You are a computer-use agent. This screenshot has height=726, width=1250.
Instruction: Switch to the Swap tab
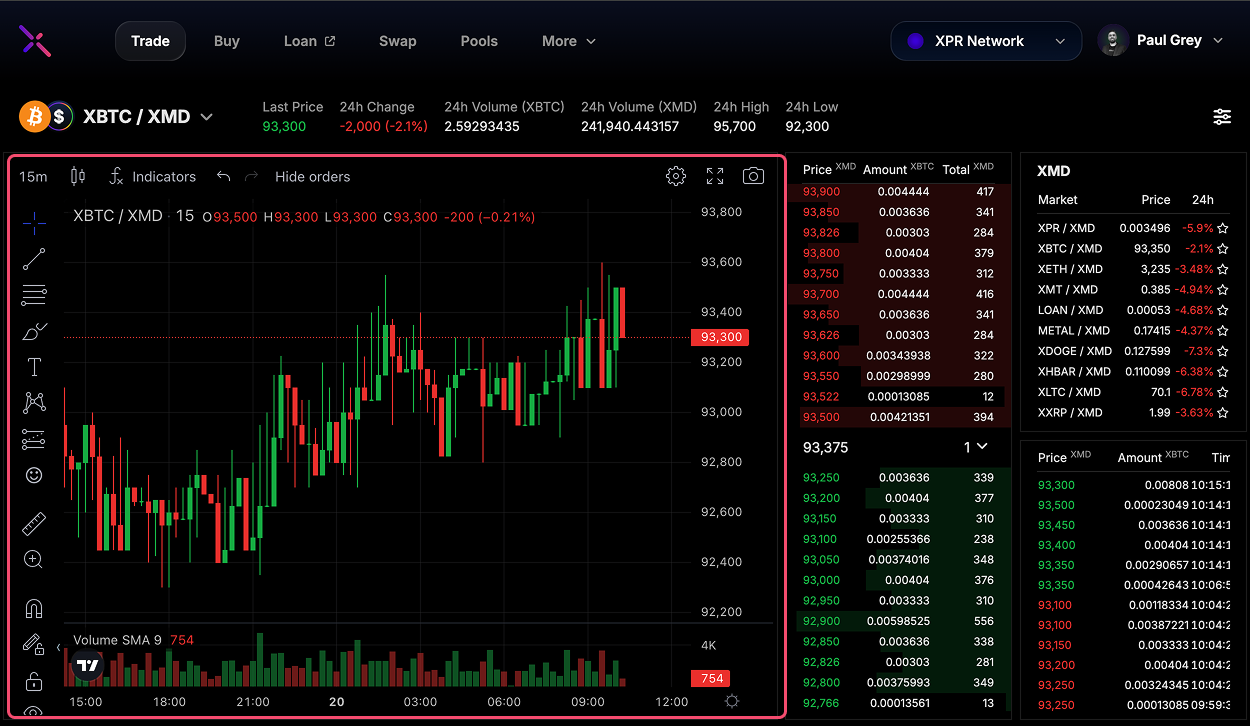[x=397, y=41]
